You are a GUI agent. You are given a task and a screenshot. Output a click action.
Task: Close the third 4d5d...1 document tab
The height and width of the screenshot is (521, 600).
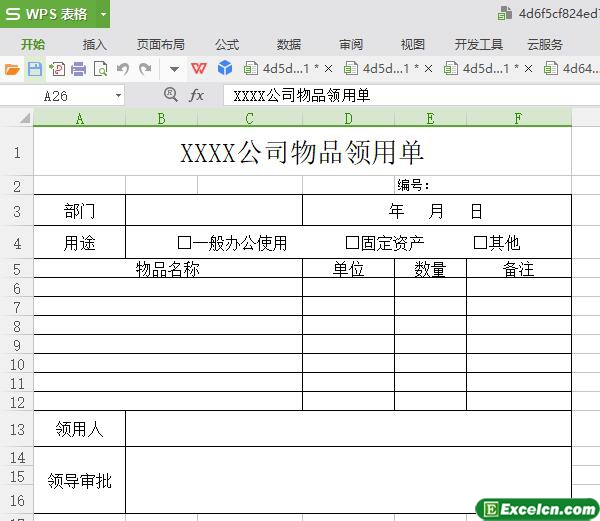(x=528, y=69)
